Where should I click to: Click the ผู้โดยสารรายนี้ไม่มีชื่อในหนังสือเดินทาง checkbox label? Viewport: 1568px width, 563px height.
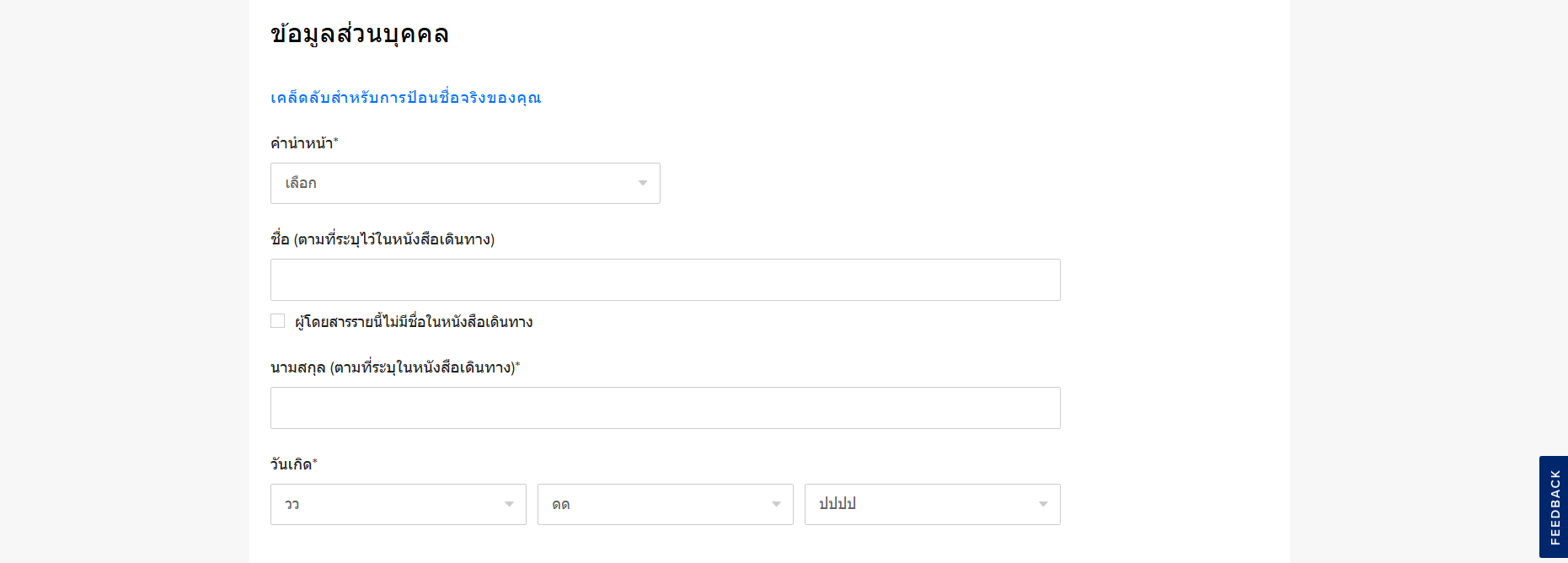[x=414, y=322]
